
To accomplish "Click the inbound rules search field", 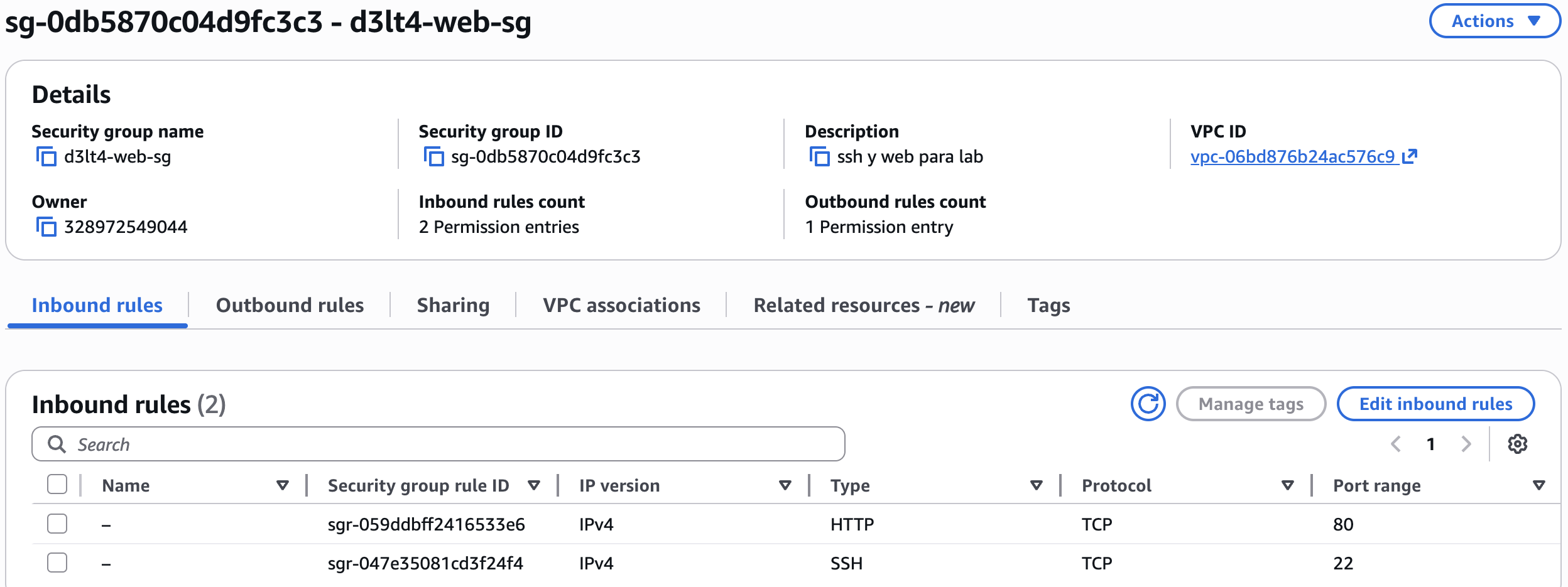I will pos(440,444).
